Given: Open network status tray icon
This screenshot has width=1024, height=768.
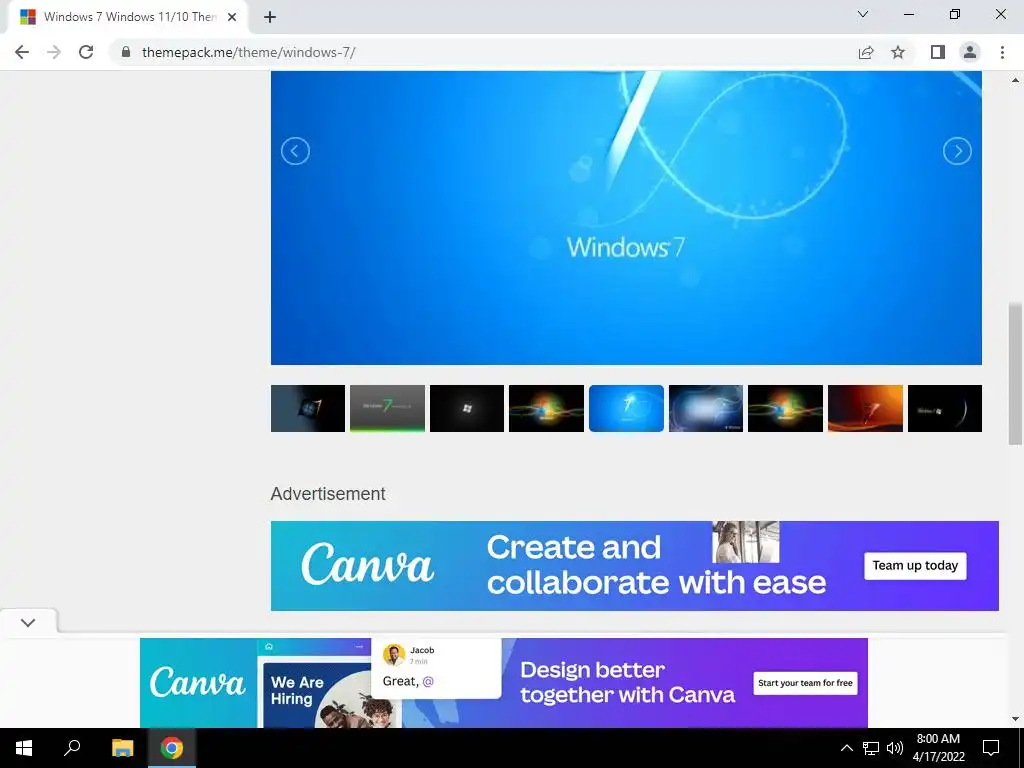Looking at the screenshot, I should pyautogui.click(x=871, y=748).
